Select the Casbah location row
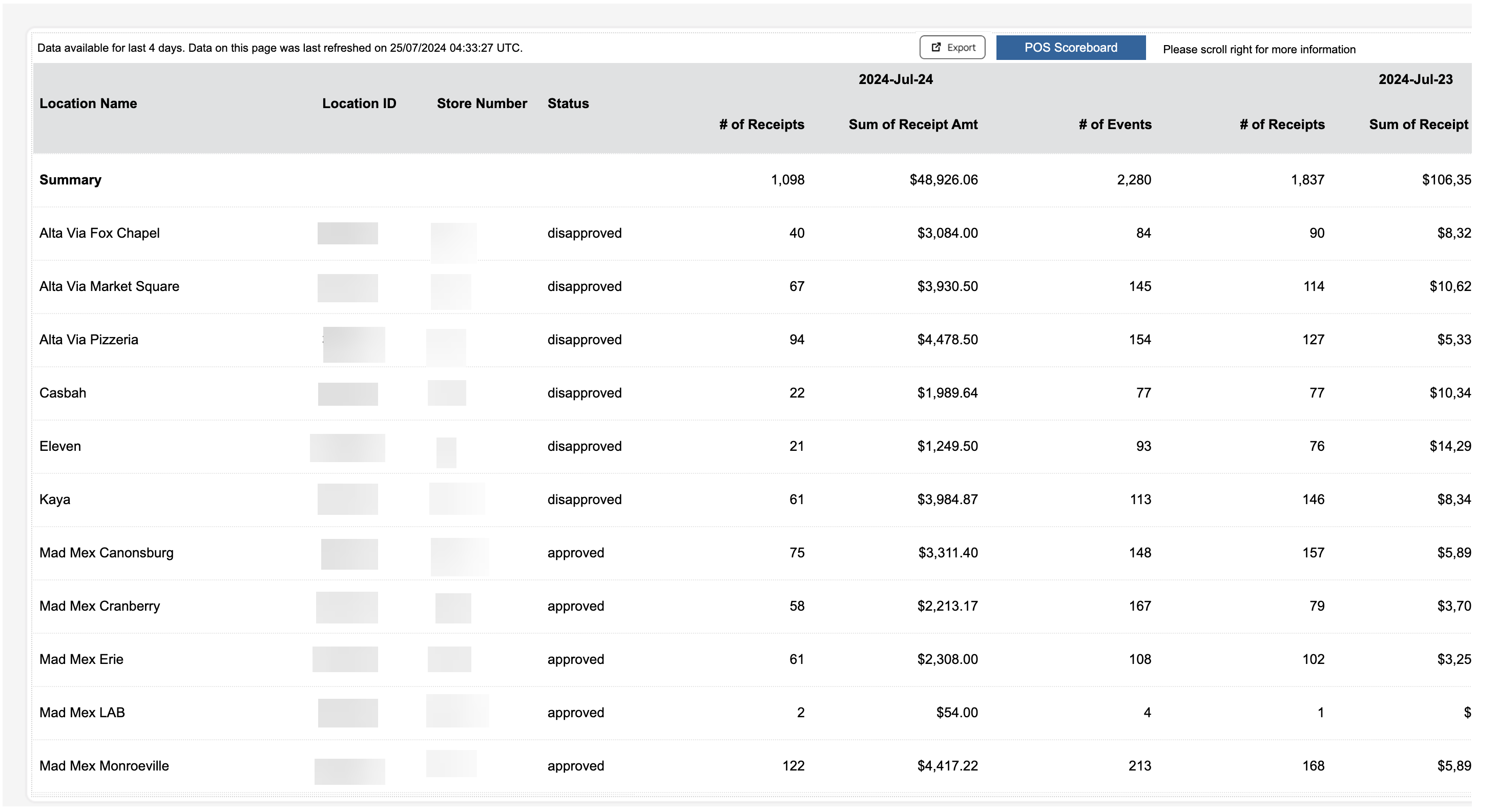Screen dimensions: 1498x812 (x=63, y=393)
